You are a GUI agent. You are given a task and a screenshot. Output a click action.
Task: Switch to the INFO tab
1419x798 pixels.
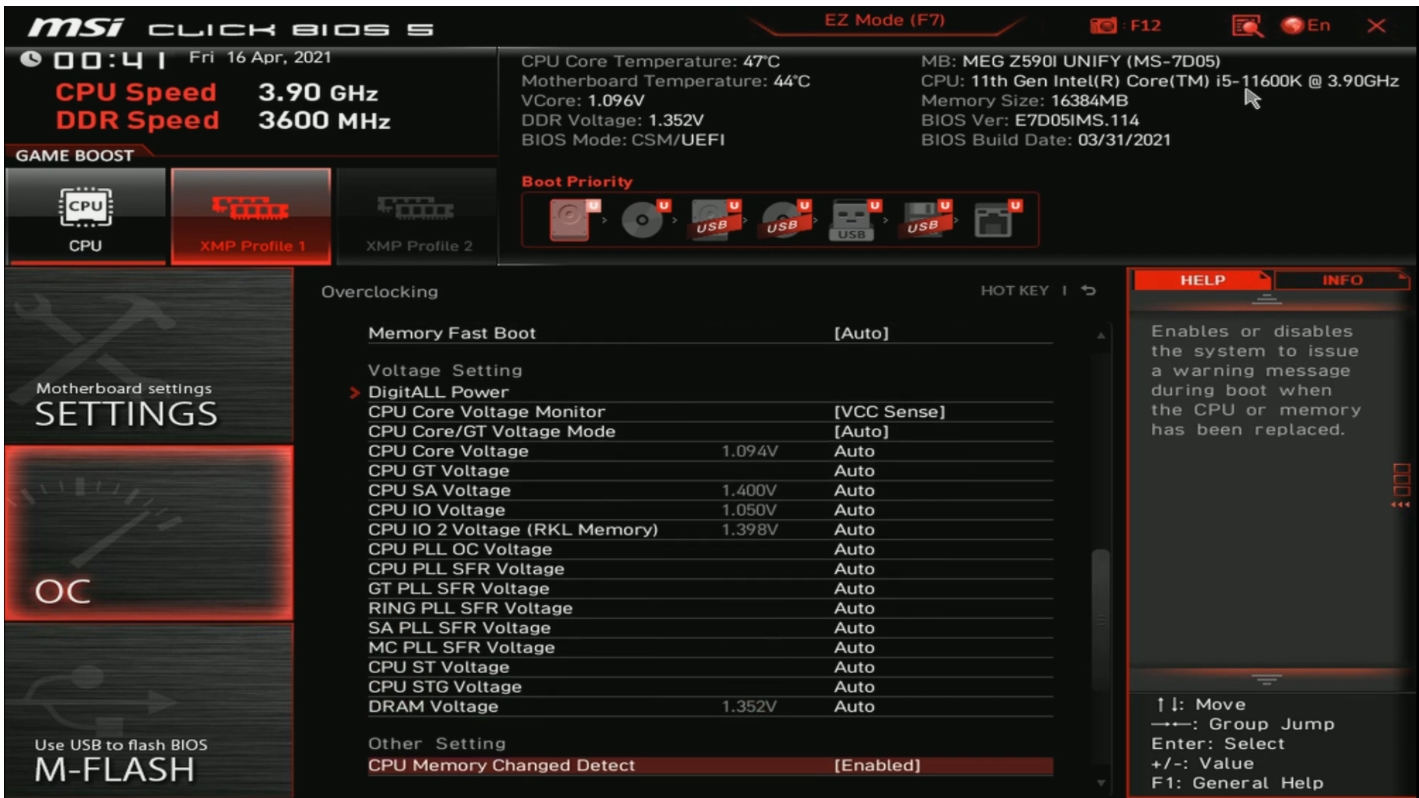[x=1340, y=281]
